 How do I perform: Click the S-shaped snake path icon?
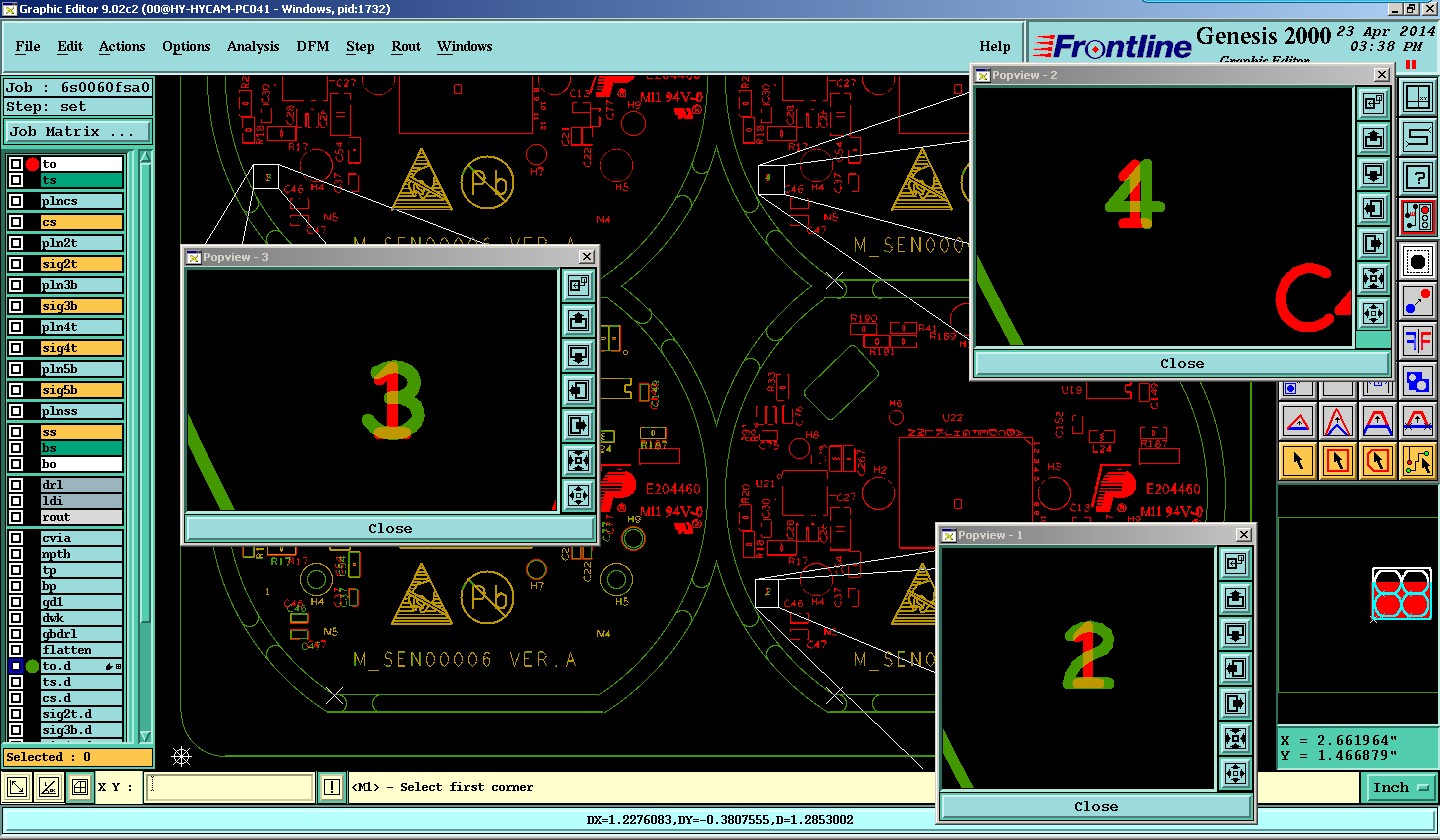point(1417,137)
